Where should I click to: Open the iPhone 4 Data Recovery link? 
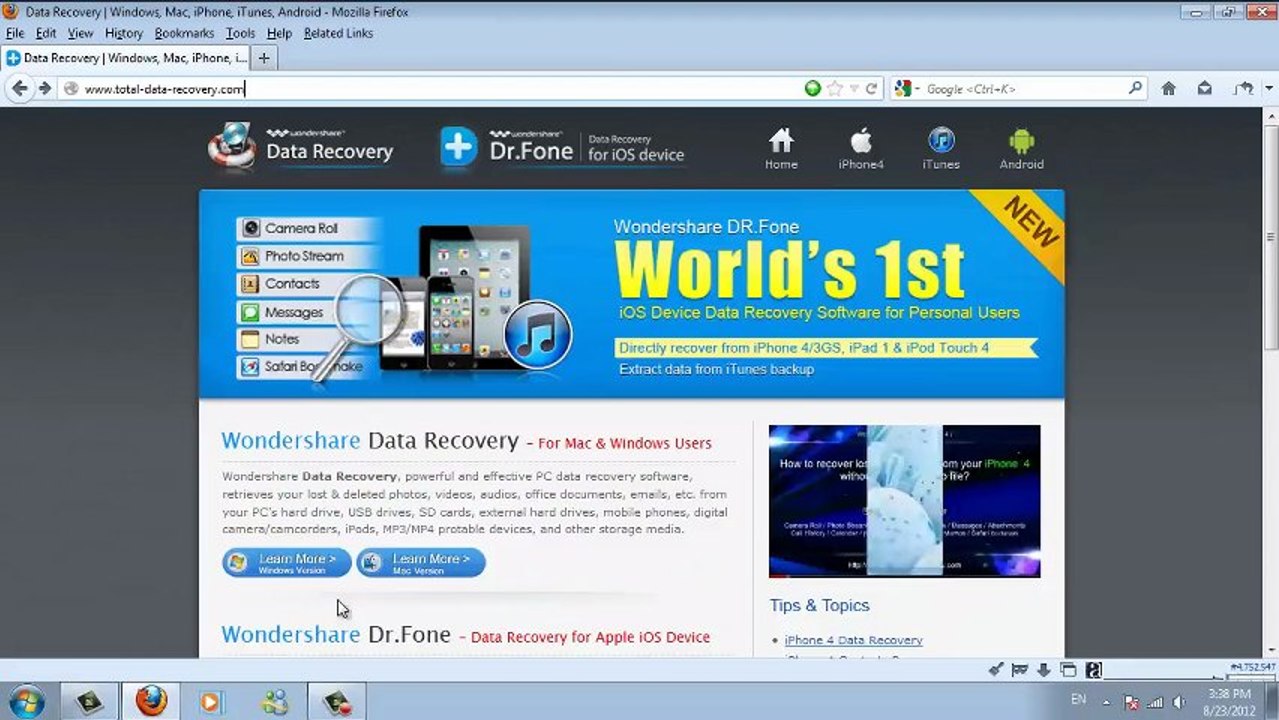pyautogui.click(x=853, y=640)
